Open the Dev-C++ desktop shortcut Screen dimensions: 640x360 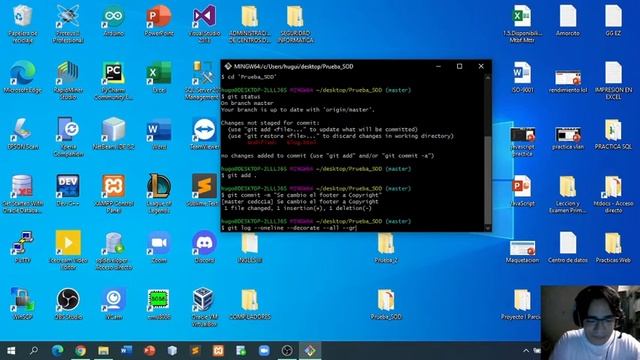click(68, 191)
